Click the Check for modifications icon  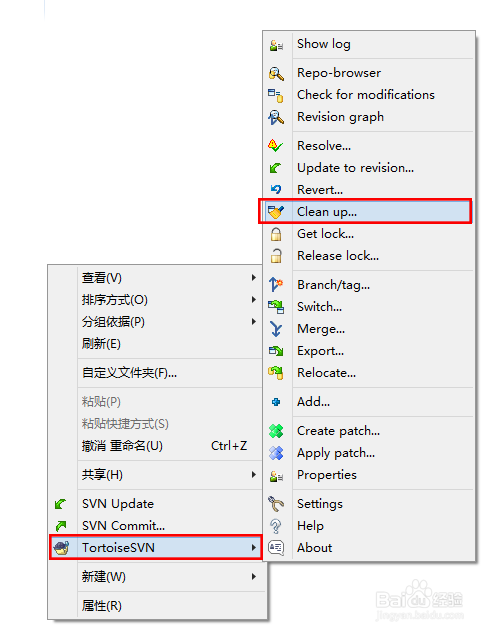[x=276, y=95]
